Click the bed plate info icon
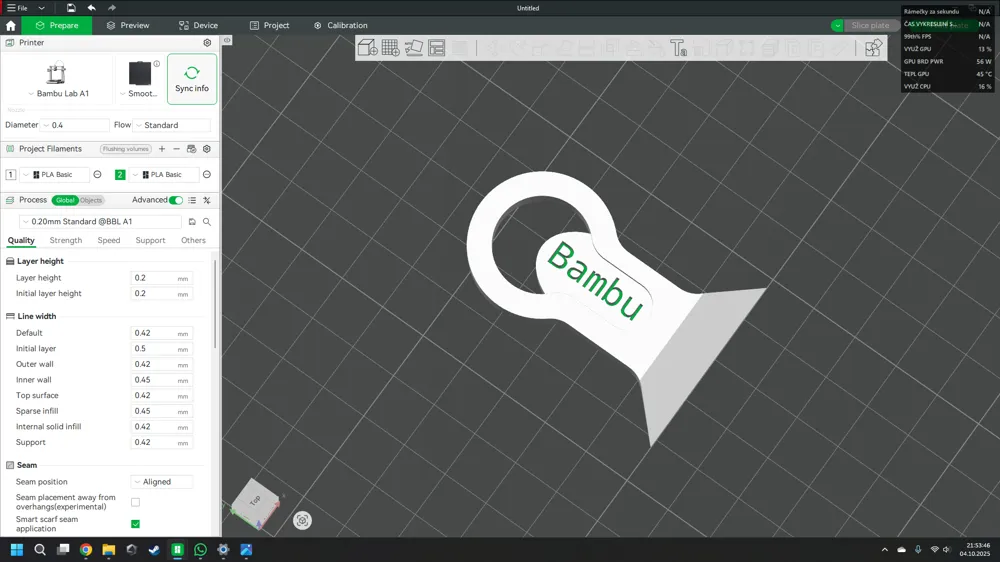This screenshot has width=1000, height=562. point(157,63)
